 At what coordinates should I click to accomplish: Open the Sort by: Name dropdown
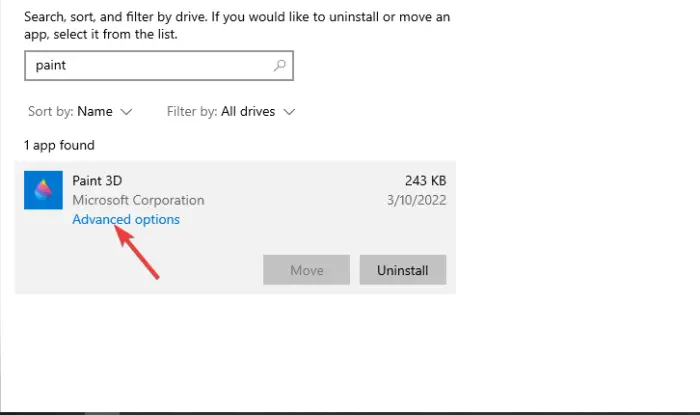coord(80,112)
